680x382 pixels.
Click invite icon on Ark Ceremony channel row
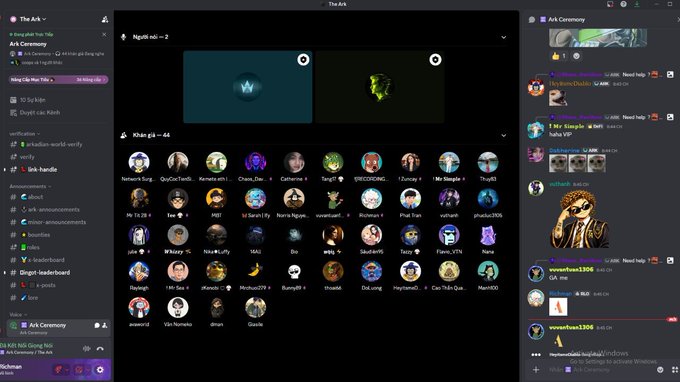pyautogui.click(x=105, y=325)
